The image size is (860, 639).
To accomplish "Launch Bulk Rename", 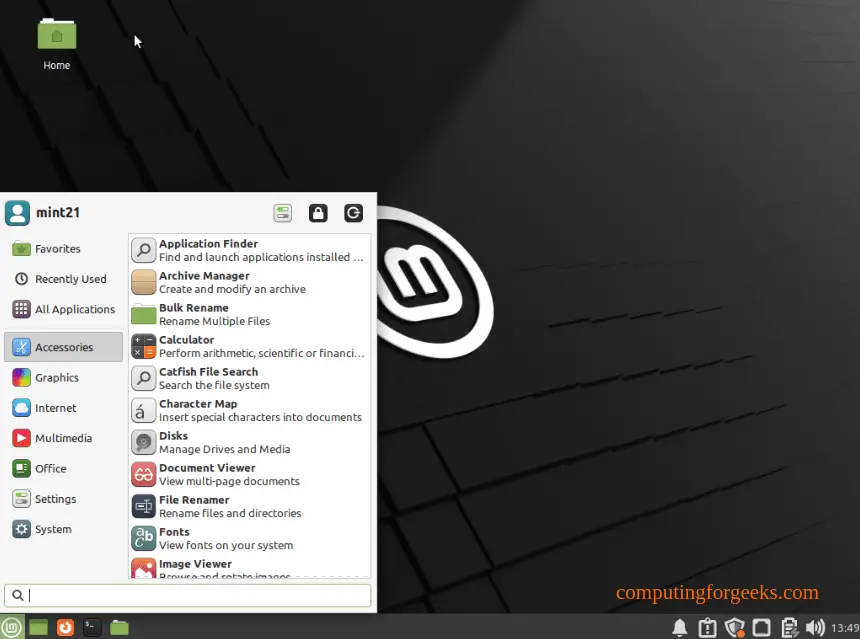I will click(250, 314).
